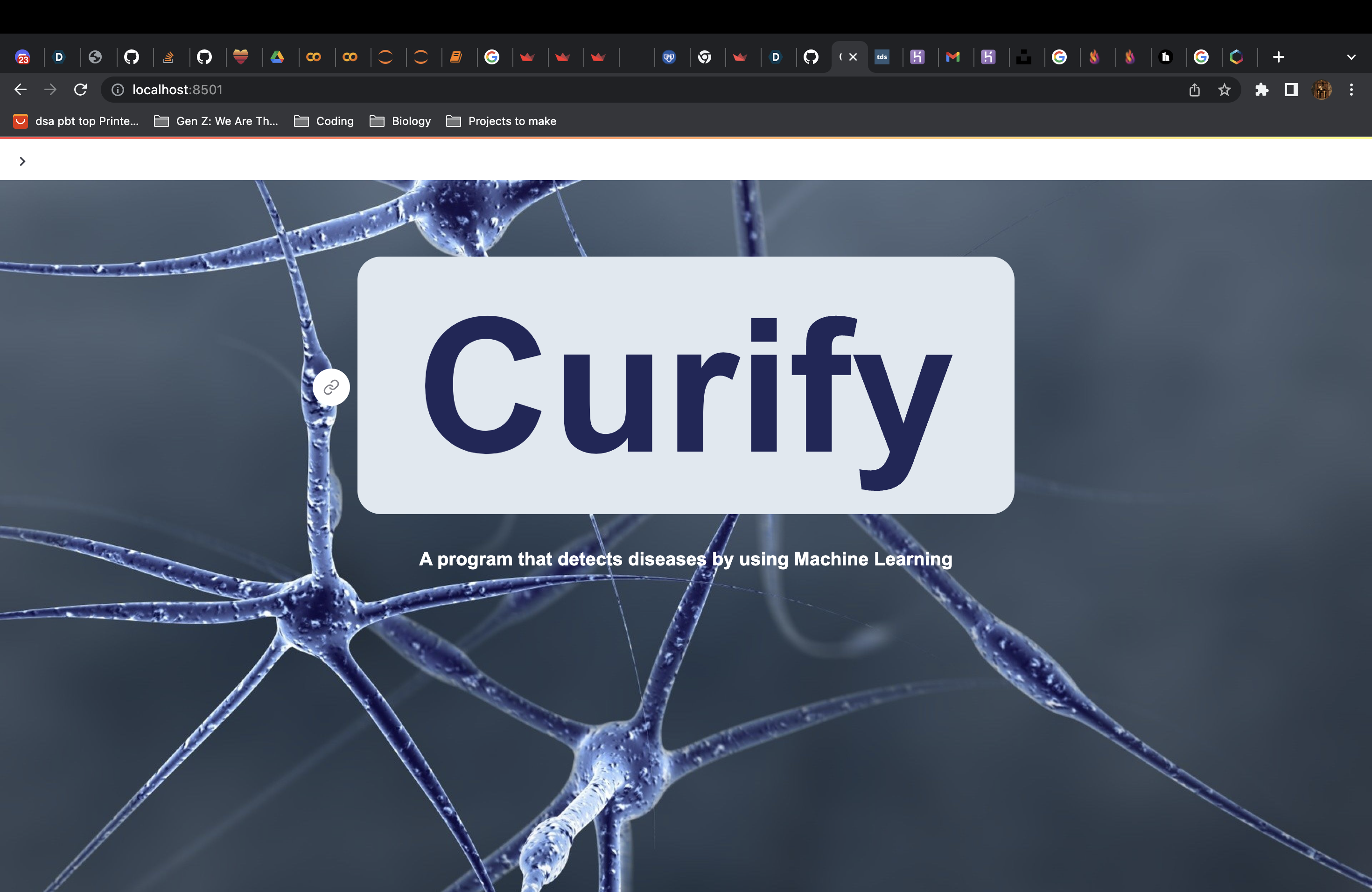
Task: Switch to the Gmail tab
Action: click(x=953, y=57)
